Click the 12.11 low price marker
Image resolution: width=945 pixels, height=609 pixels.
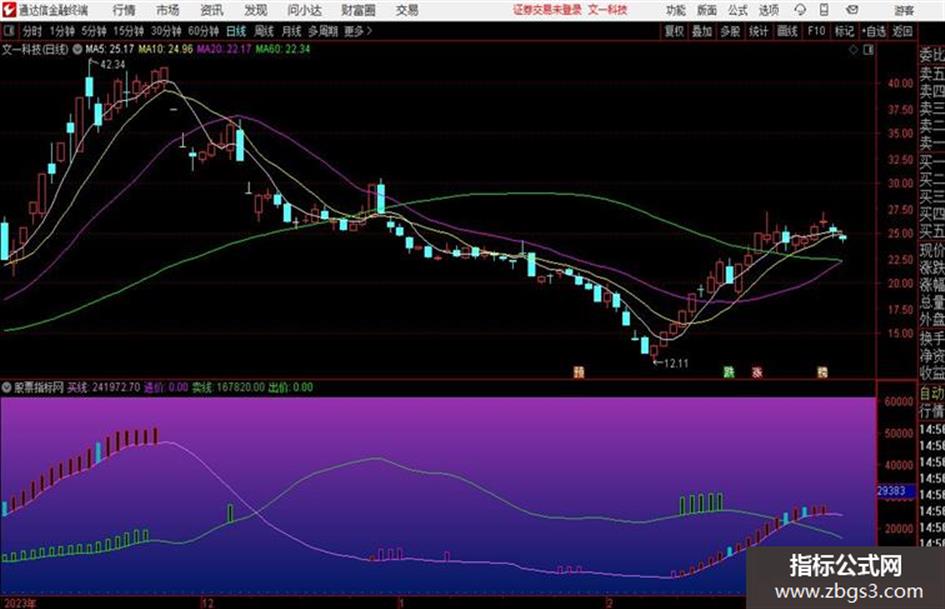[x=676, y=363]
